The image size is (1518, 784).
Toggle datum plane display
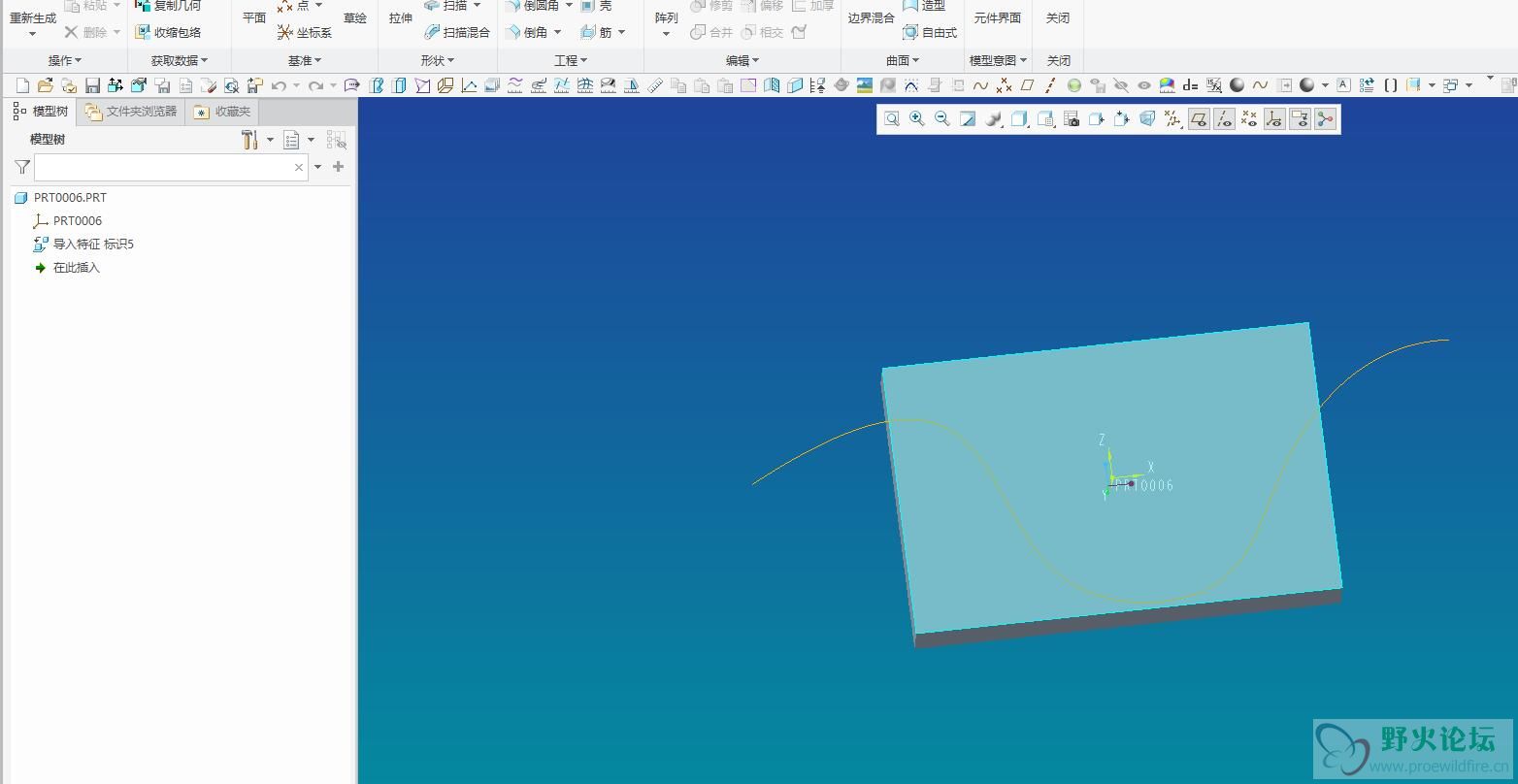1199,119
